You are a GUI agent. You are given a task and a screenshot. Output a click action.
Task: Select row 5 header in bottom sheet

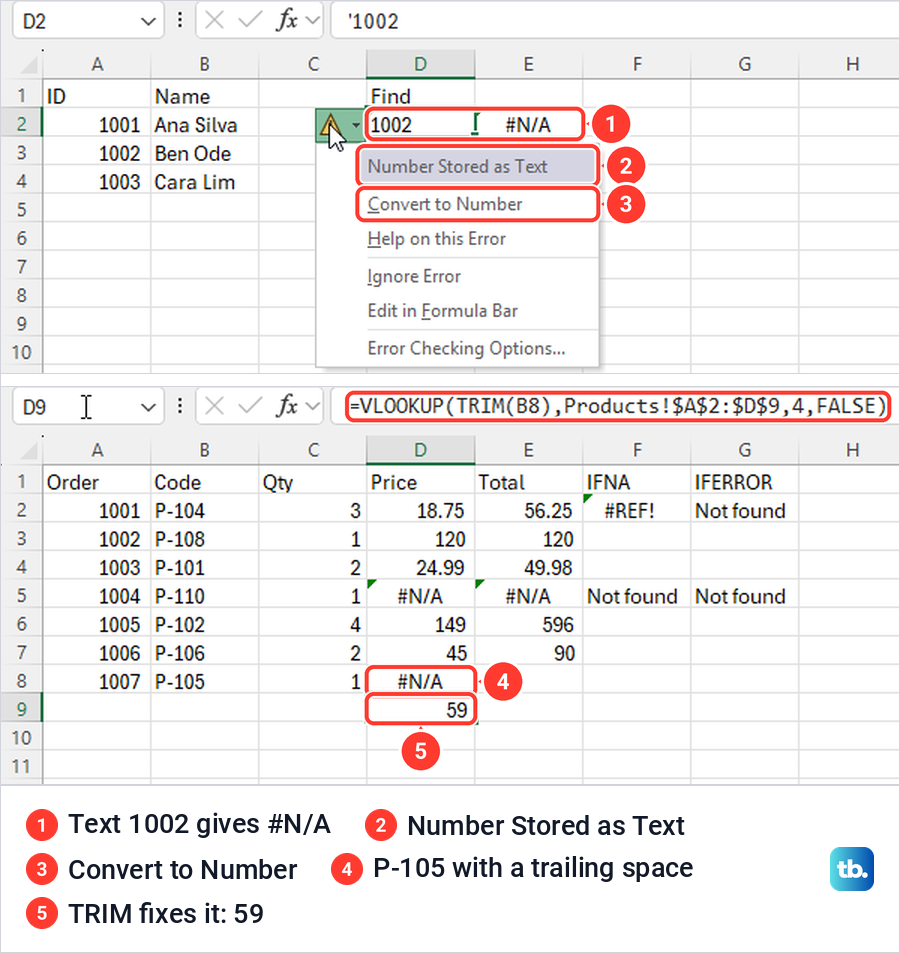21,596
